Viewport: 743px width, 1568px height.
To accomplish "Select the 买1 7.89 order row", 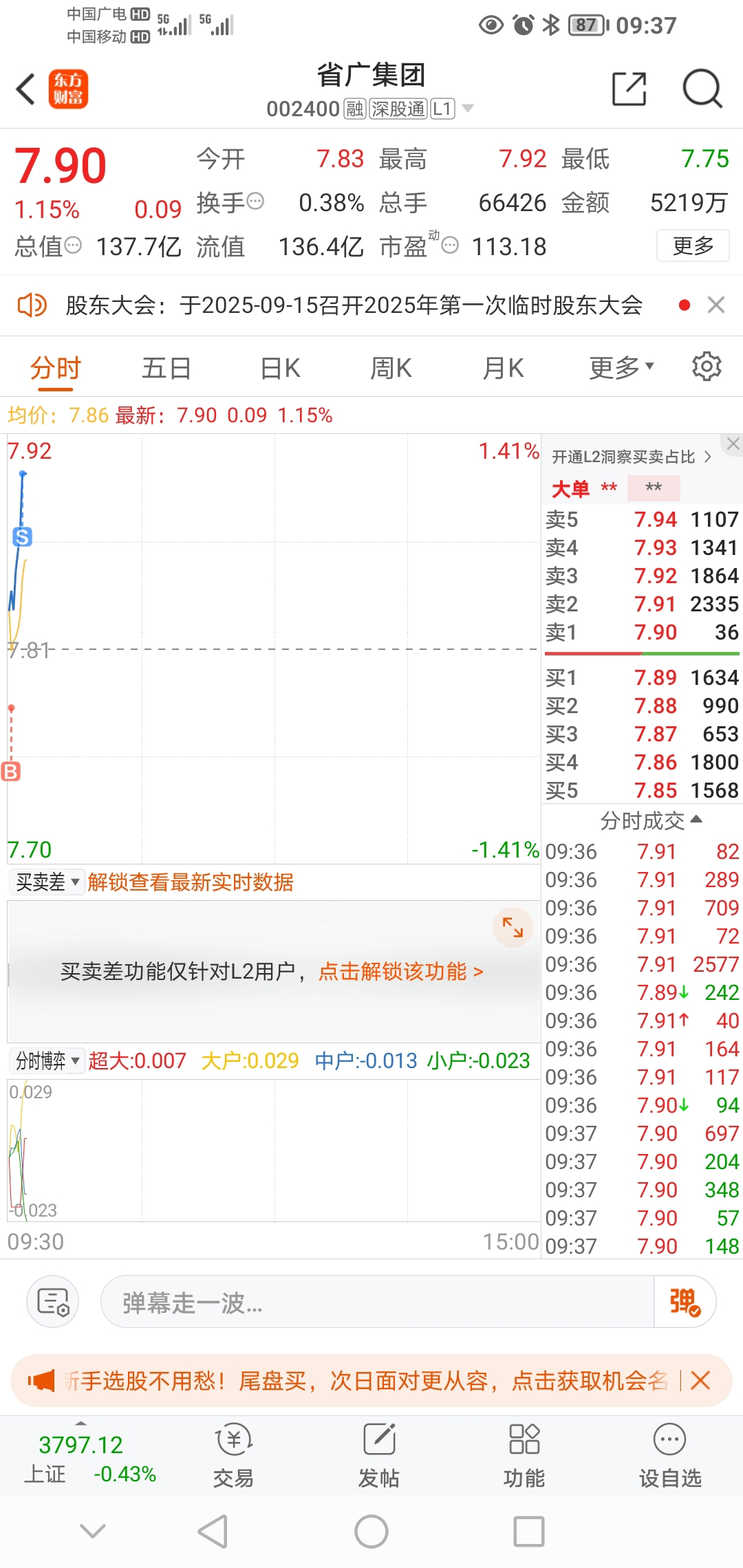I will [x=642, y=677].
